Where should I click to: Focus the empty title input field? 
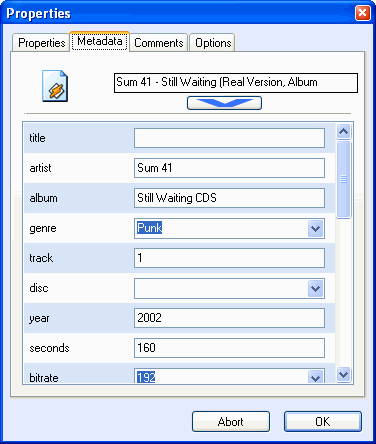(229, 138)
